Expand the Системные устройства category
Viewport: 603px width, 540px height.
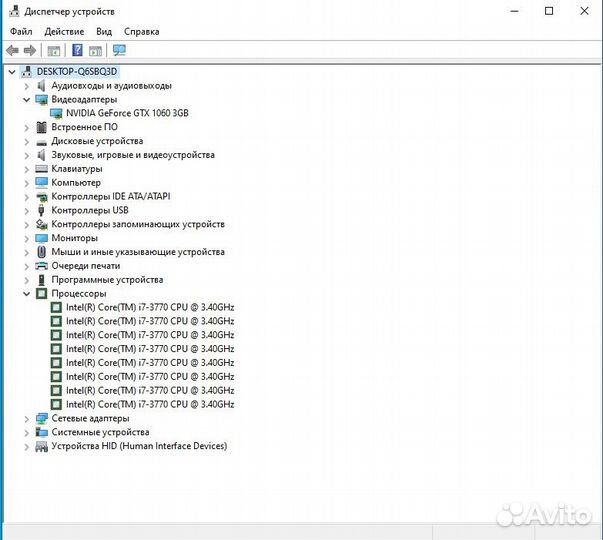pos(27,433)
